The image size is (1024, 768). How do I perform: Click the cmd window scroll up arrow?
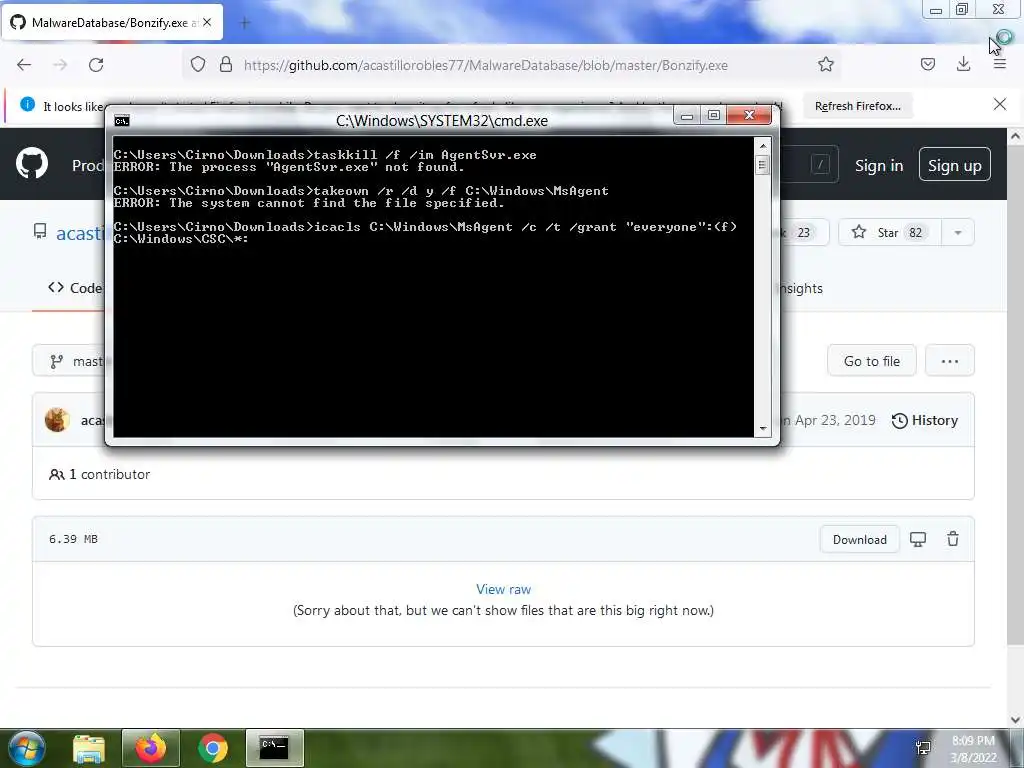click(762, 146)
